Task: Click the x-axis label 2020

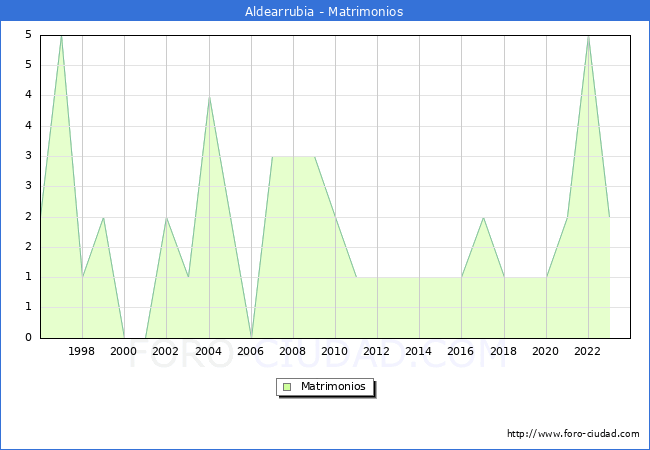Action: coord(545,351)
